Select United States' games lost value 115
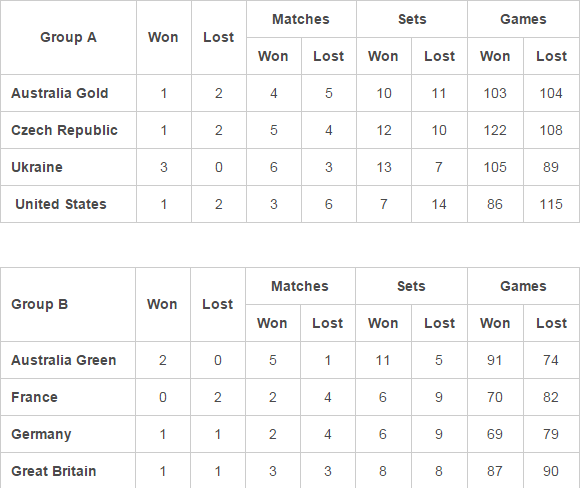Image resolution: width=580 pixels, height=488 pixels. (551, 204)
